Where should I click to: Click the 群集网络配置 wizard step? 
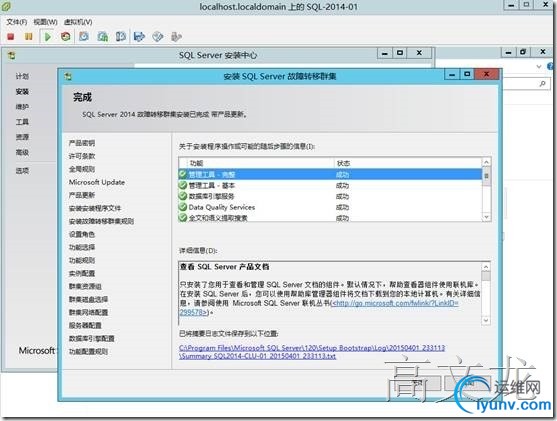tap(88, 312)
